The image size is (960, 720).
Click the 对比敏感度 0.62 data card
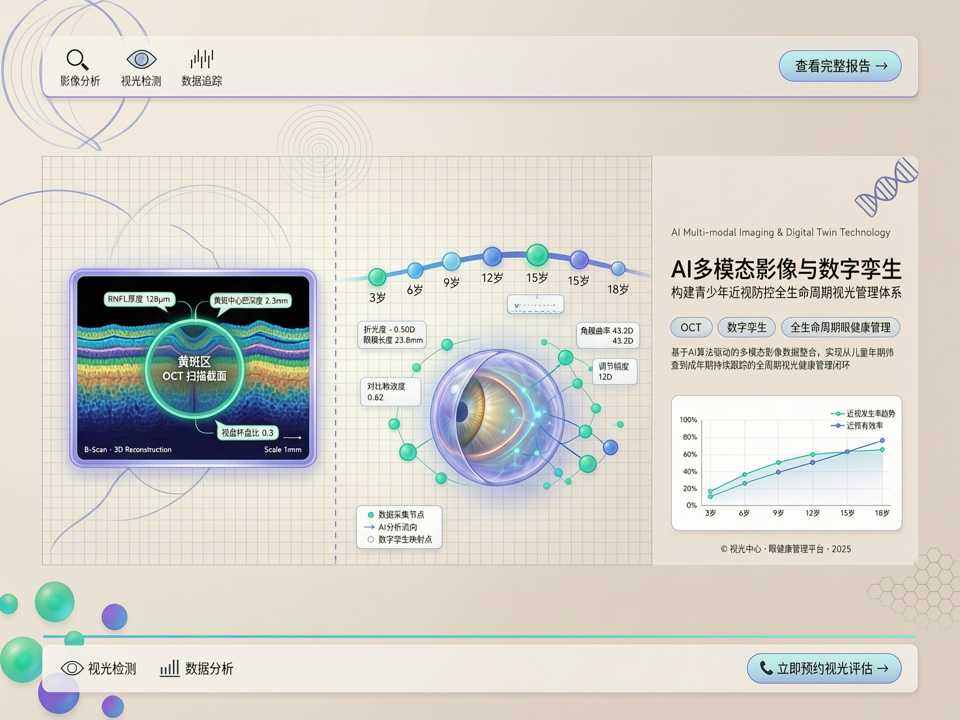coord(390,392)
